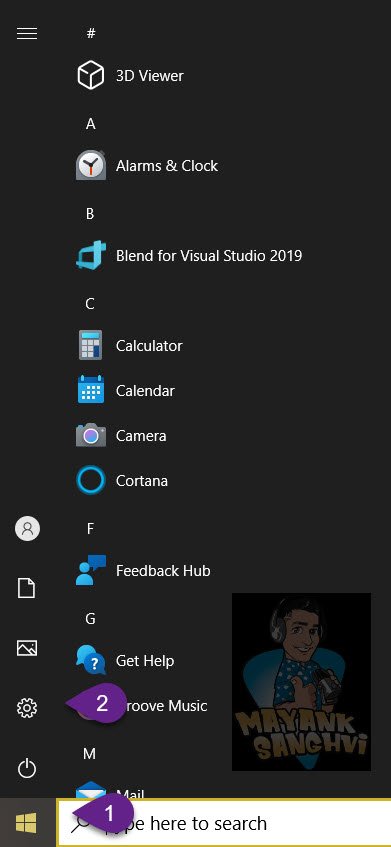Click "Blend for Visual Studio 2019" text
Viewport: 391px width, 847px height.
point(209,256)
